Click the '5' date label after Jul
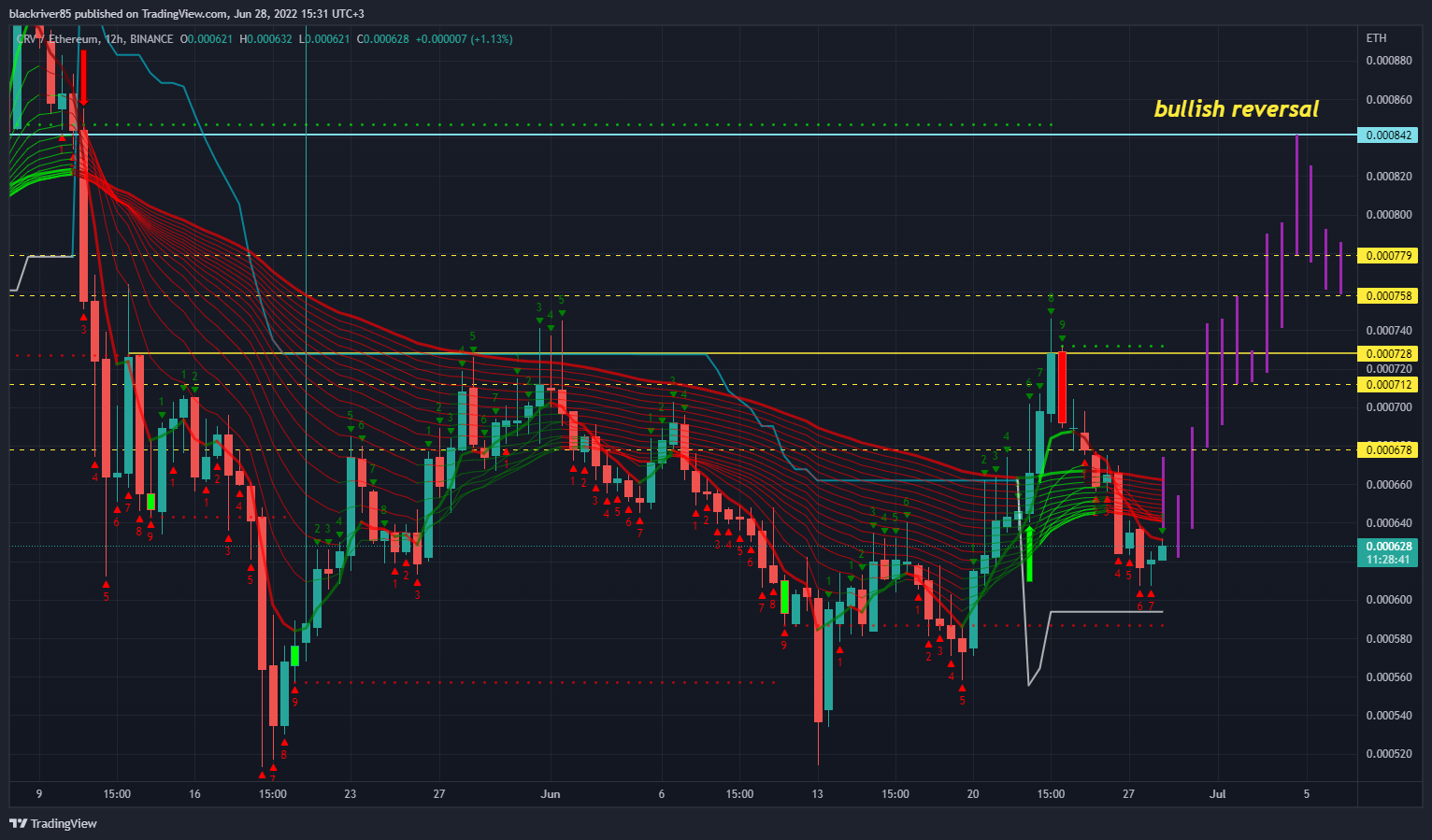 coord(1307,794)
